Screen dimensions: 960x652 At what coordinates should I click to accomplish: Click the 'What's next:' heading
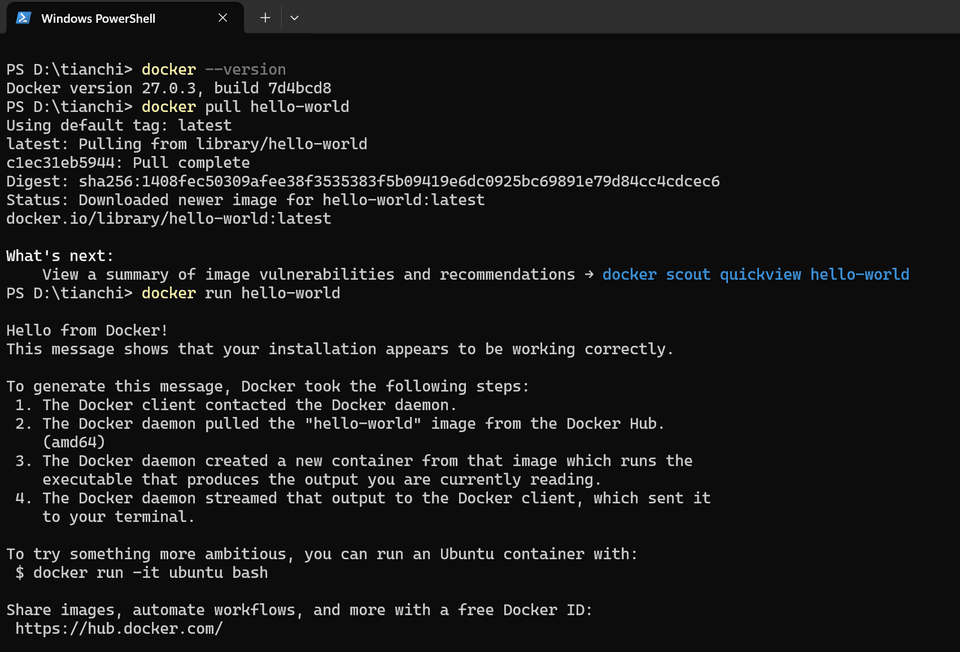[60, 256]
